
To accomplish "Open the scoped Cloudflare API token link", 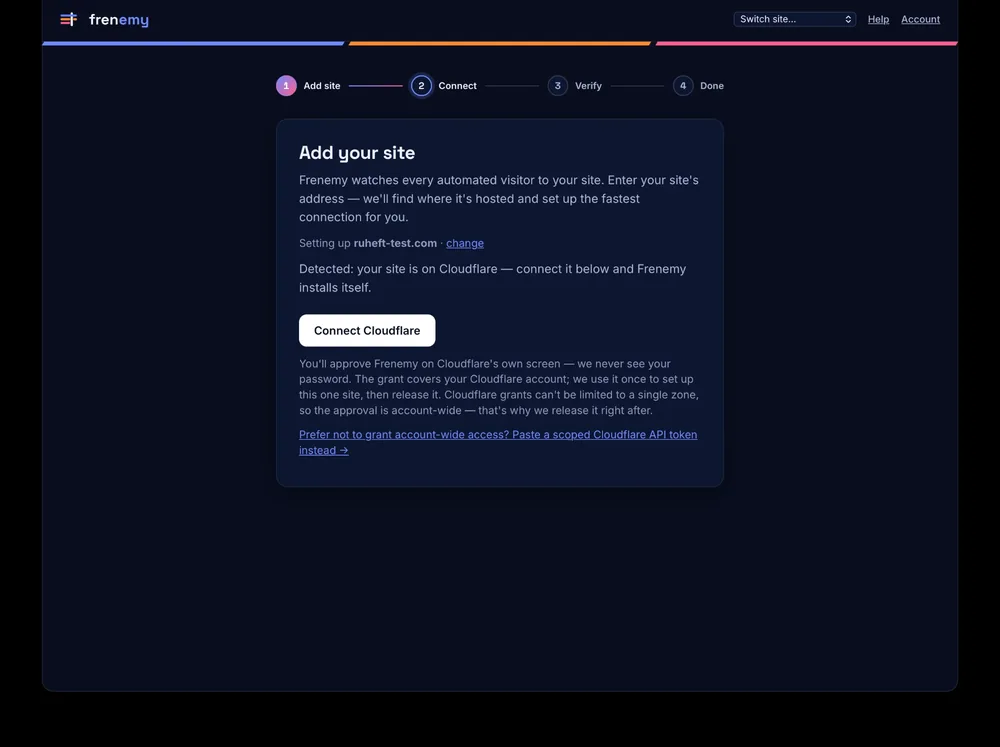I will click(498, 442).
